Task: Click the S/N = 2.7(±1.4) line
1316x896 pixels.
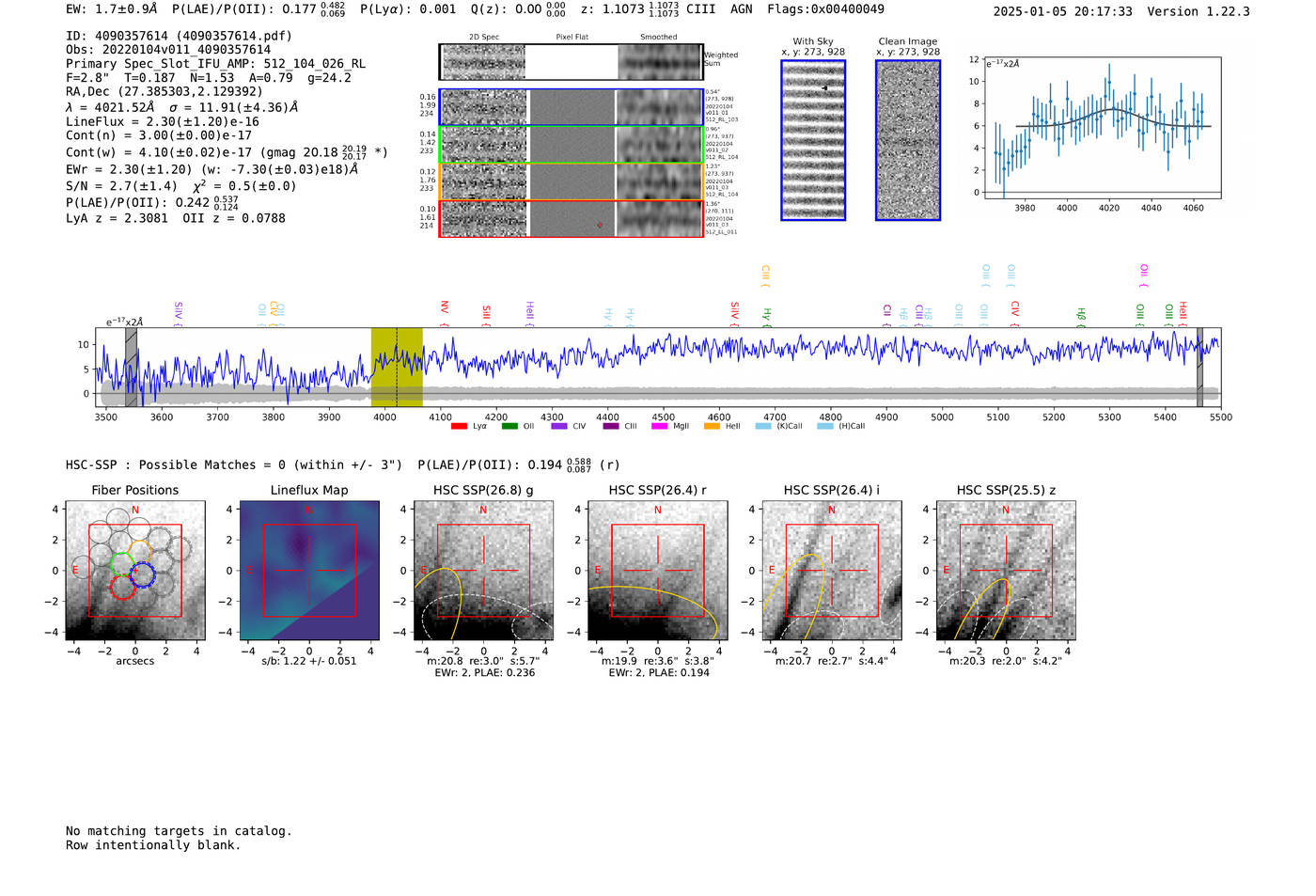Action: click(x=121, y=186)
